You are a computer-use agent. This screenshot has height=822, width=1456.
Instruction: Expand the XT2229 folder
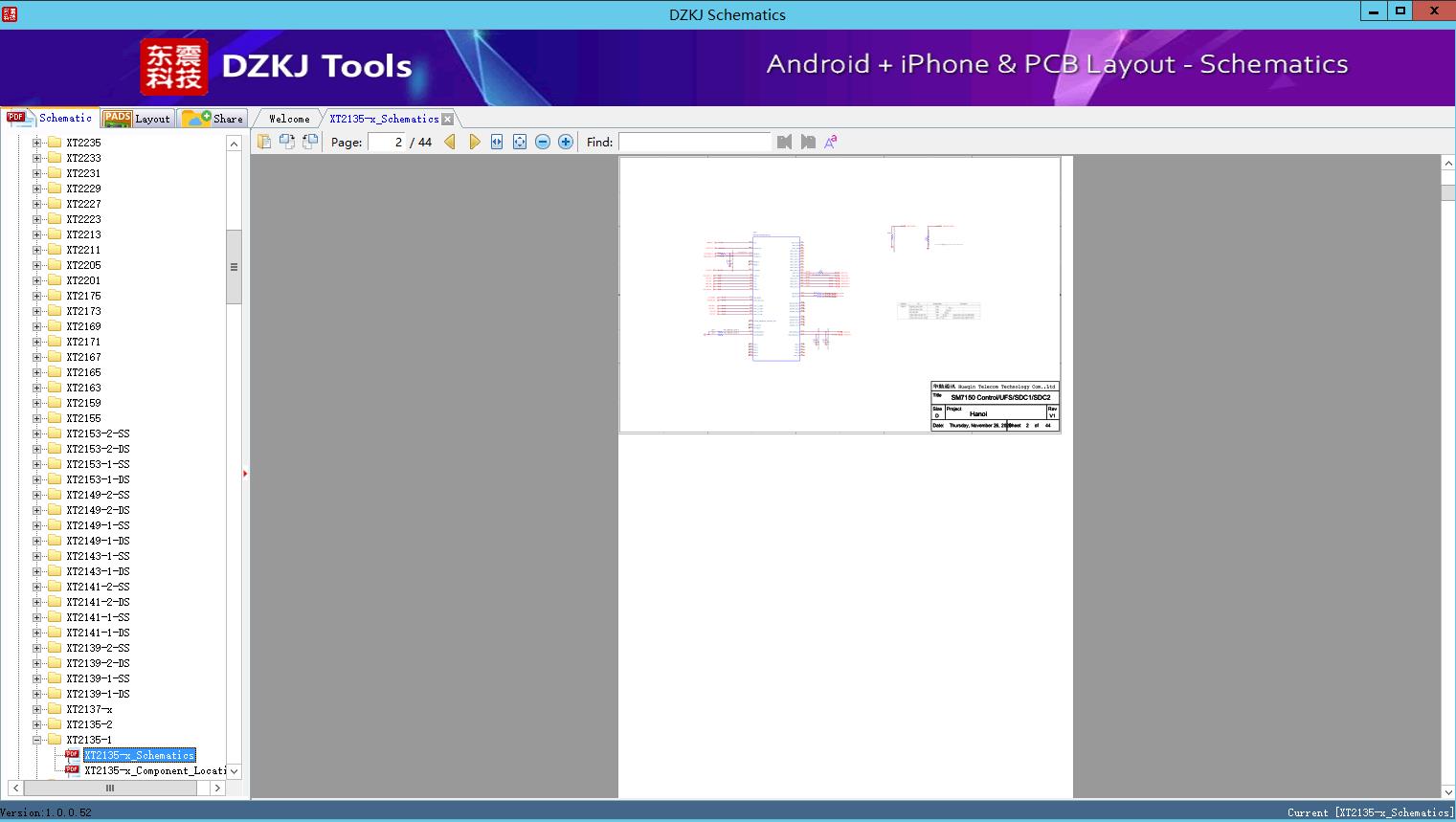37,189
